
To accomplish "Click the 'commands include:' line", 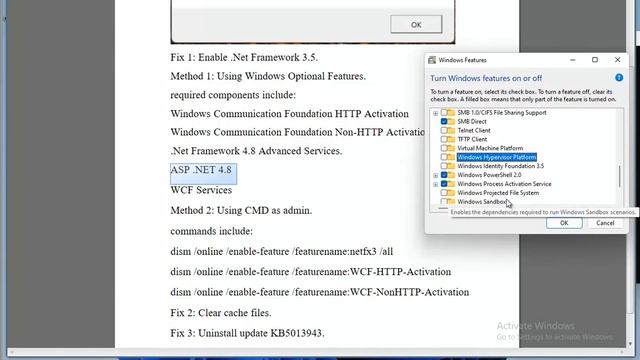I will pyautogui.click(x=211, y=231).
